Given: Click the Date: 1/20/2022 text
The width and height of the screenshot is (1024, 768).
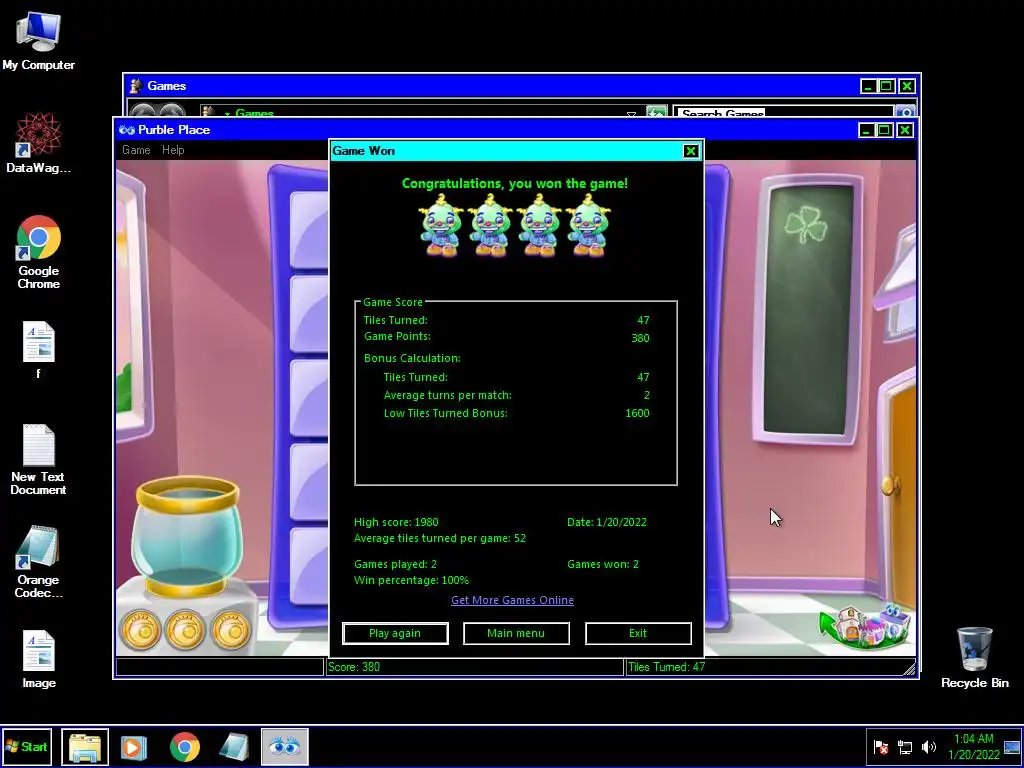Looking at the screenshot, I should coord(607,522).
